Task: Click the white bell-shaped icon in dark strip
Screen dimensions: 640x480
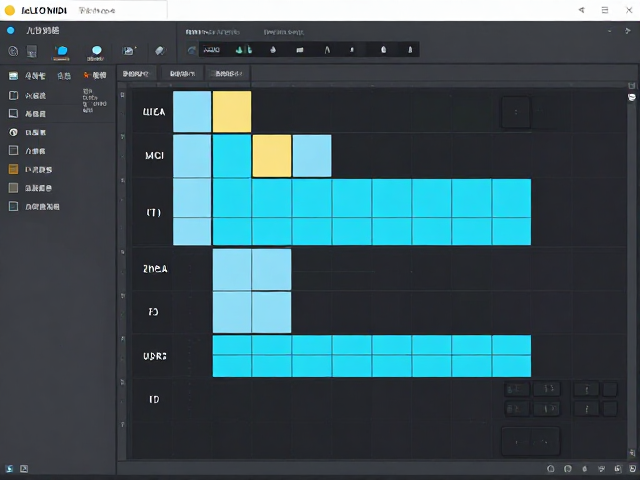Action: coord(383,50)
